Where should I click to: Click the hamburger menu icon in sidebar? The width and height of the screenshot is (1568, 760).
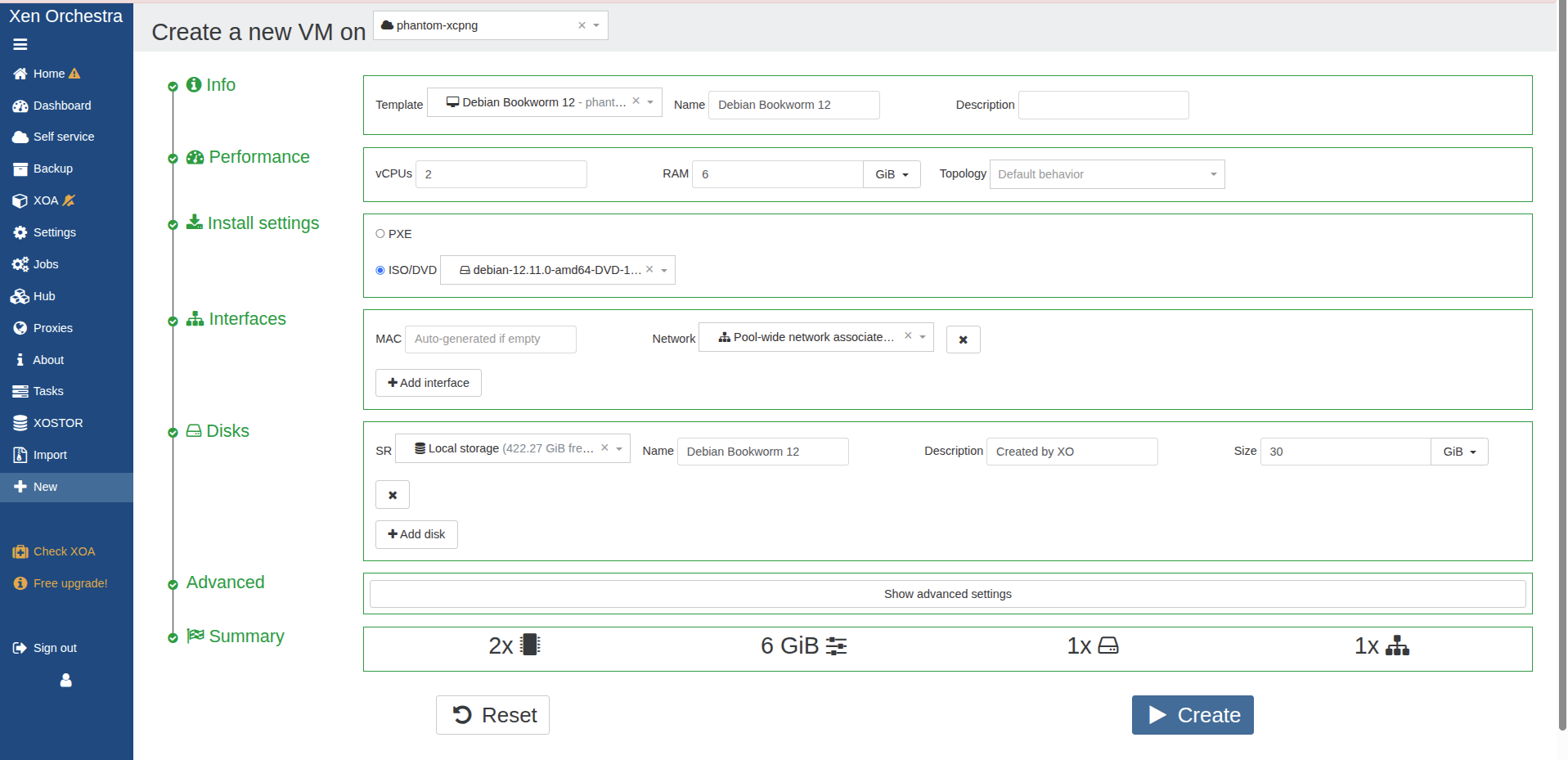tap(20, 44)
